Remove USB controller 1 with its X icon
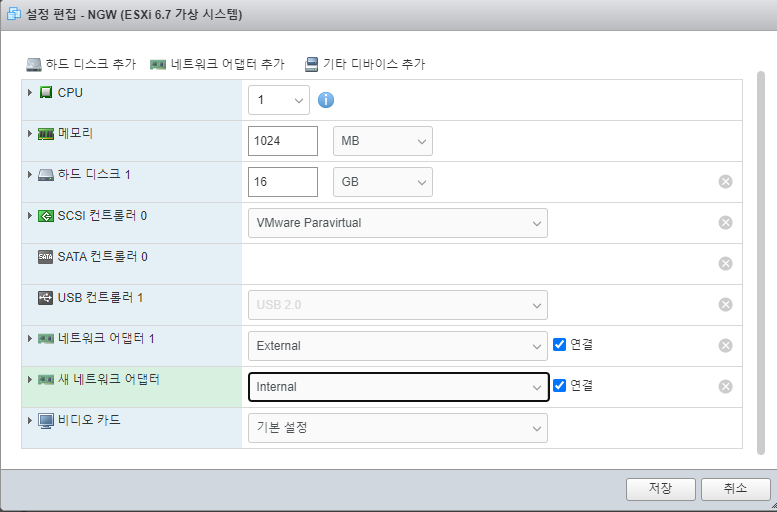Screen dimensions: 777x512 pyautogui.click(x=725, y=304)
